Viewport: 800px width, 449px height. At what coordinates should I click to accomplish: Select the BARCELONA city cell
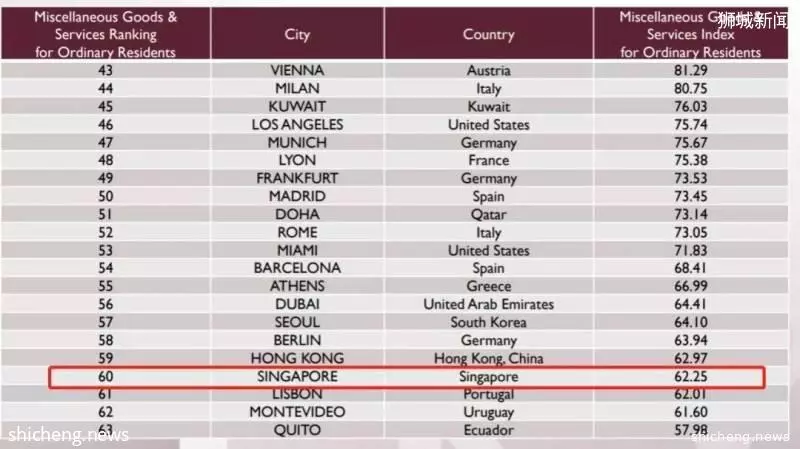(x=297, y=268)
